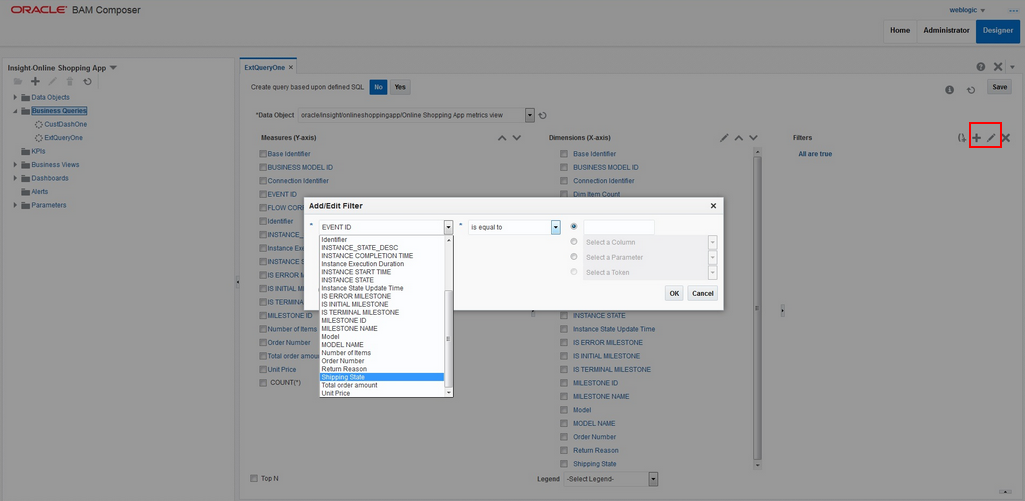Image resolution: width=1025 pixels, height=501 pixels.
Task: Collapse the Business Queries tree node
Action: click(x=16, y=111)
